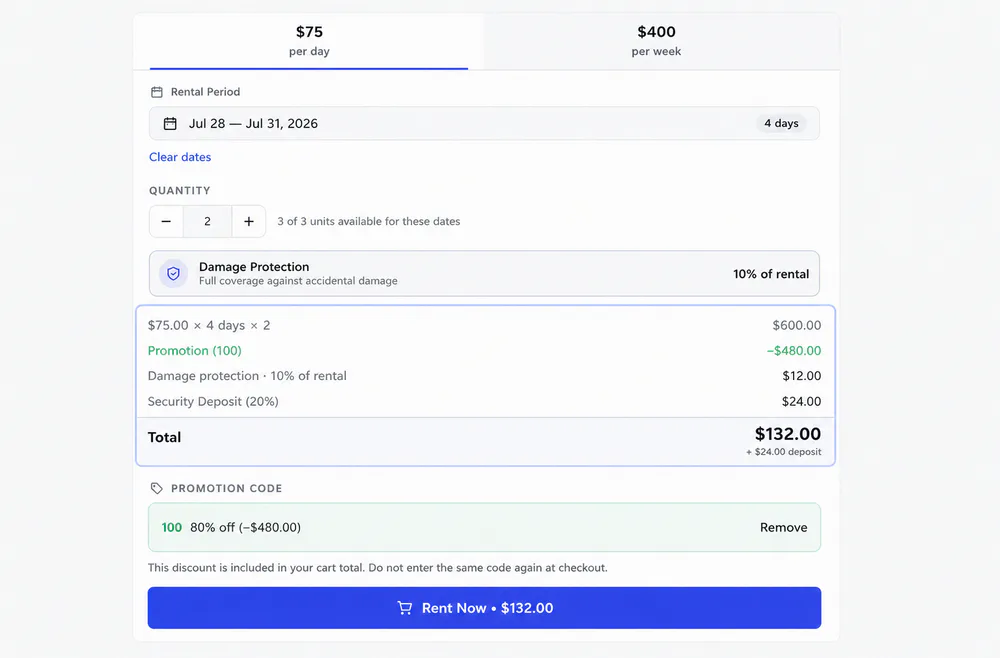Screen dimensions: 1000x658
Task: Select the $75 per day tab
Action: click(309, 41)
